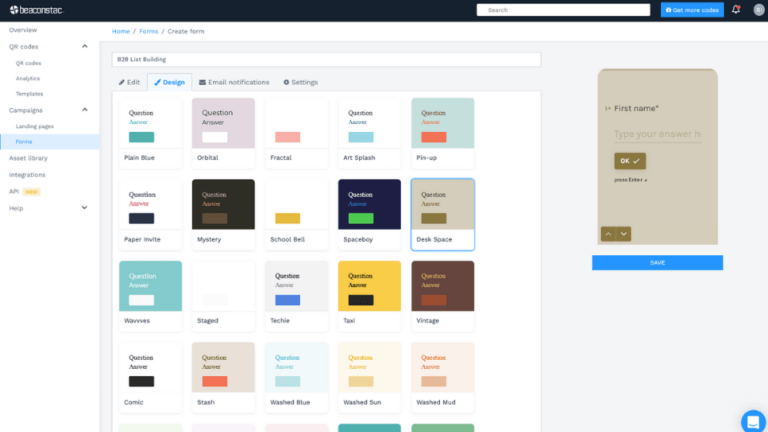
Task: Switch to the Edit tab
Action: click(x=129, y=82)
